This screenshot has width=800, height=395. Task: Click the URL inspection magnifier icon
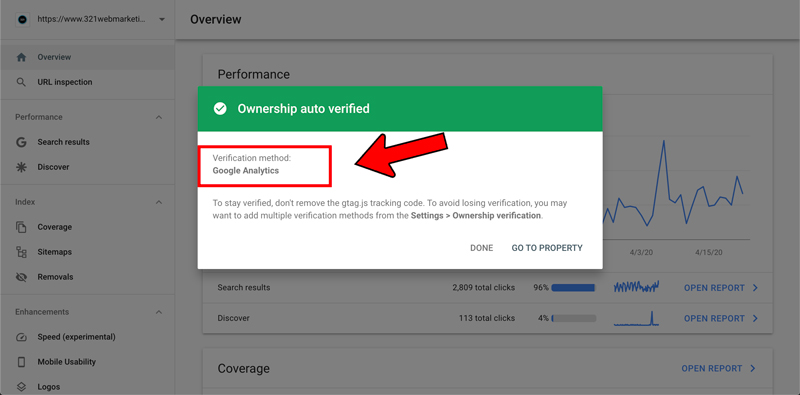[21, 82]
